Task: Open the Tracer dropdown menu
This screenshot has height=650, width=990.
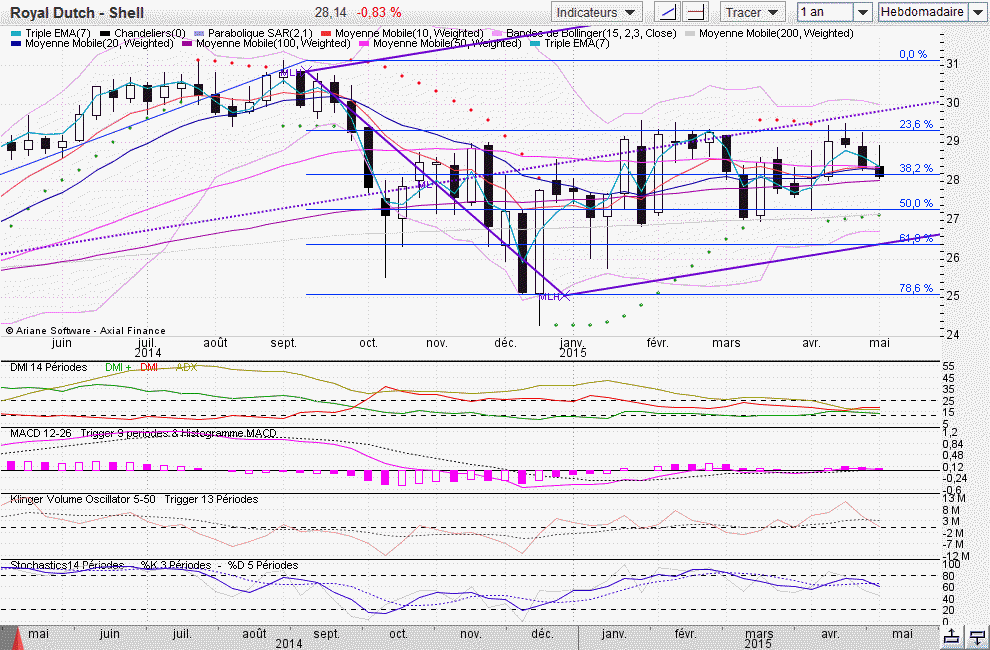Action: 751,12
